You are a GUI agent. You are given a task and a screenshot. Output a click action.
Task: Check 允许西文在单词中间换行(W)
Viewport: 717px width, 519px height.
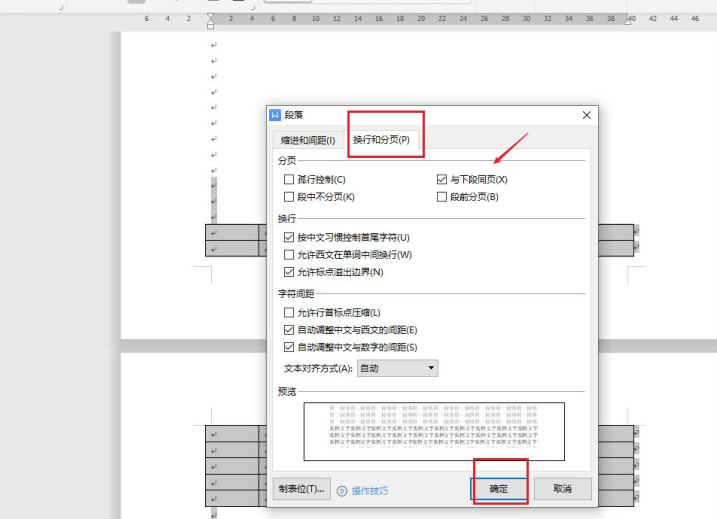tap(289, 255)
